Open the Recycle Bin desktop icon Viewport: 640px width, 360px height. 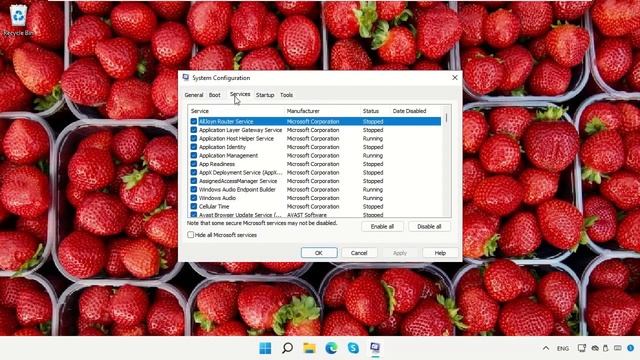coord(18,20)
